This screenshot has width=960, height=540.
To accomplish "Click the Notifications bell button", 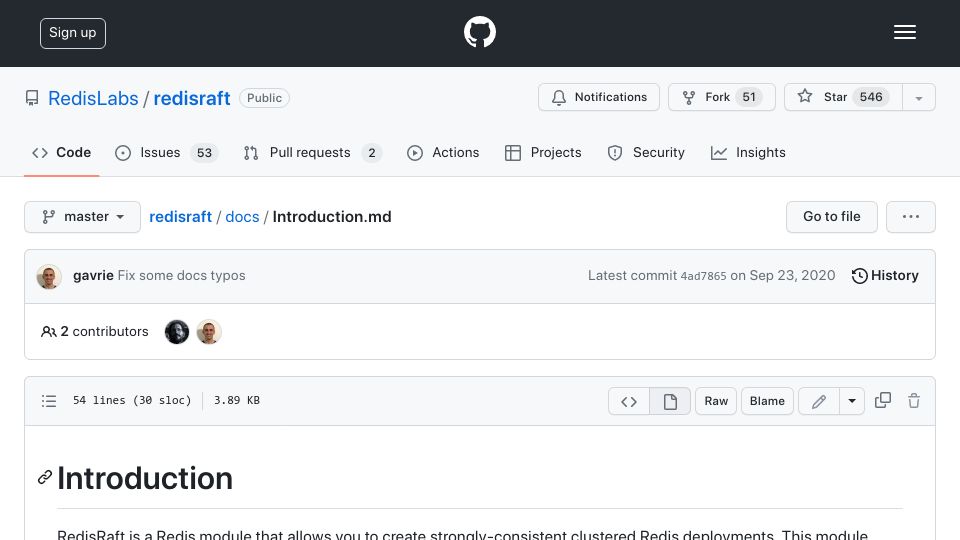I will (x=599, y=97).
